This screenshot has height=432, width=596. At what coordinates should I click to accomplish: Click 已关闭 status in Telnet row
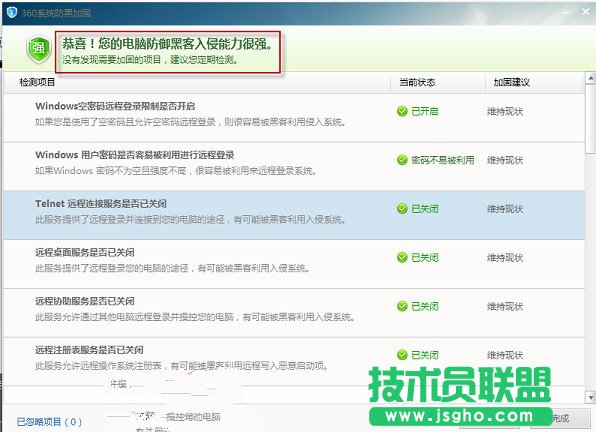coord(425,209)
